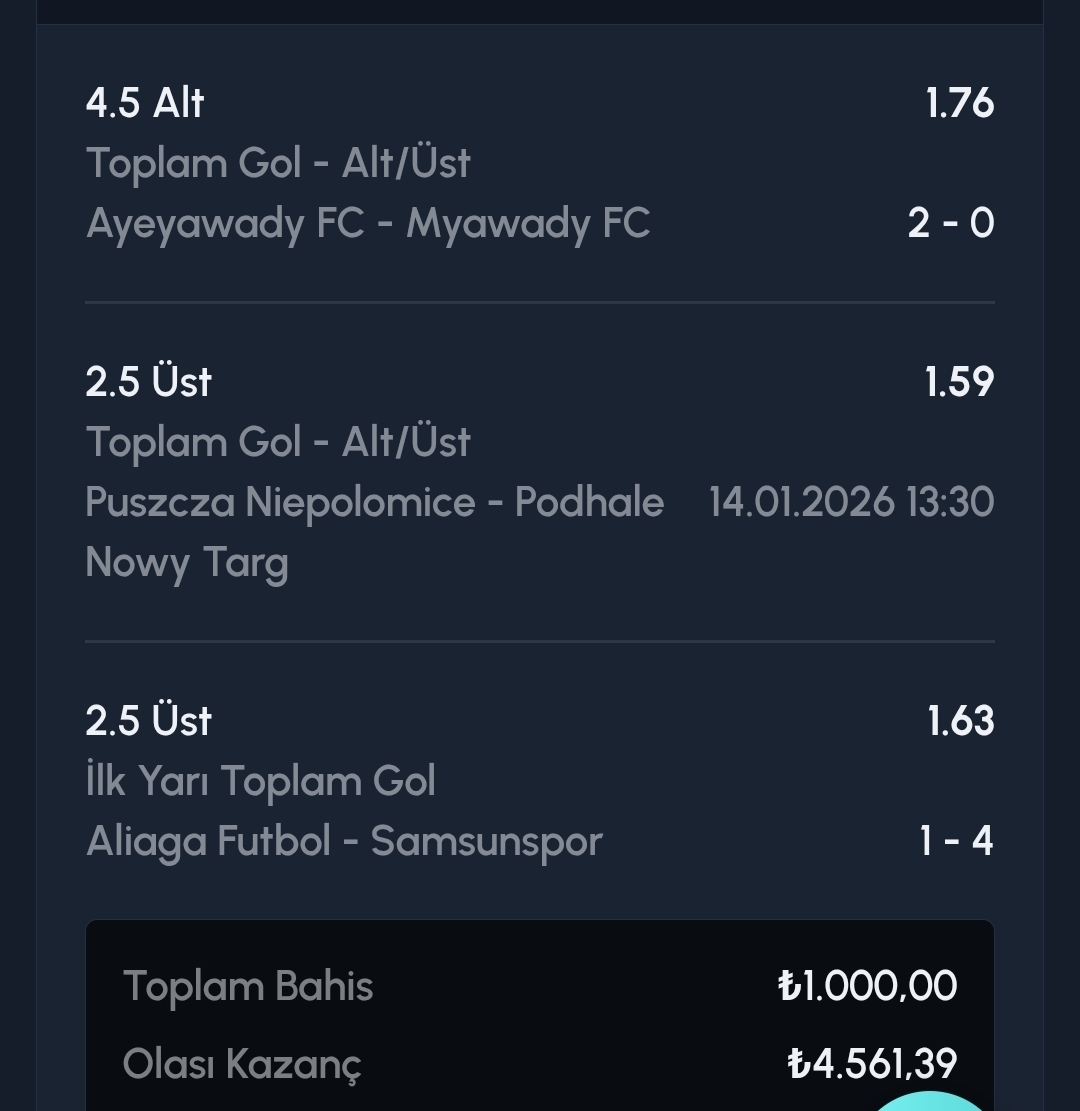
Task: Tap Toplam Gol market under 4.5 Alt
Action: tap(278, 163)
